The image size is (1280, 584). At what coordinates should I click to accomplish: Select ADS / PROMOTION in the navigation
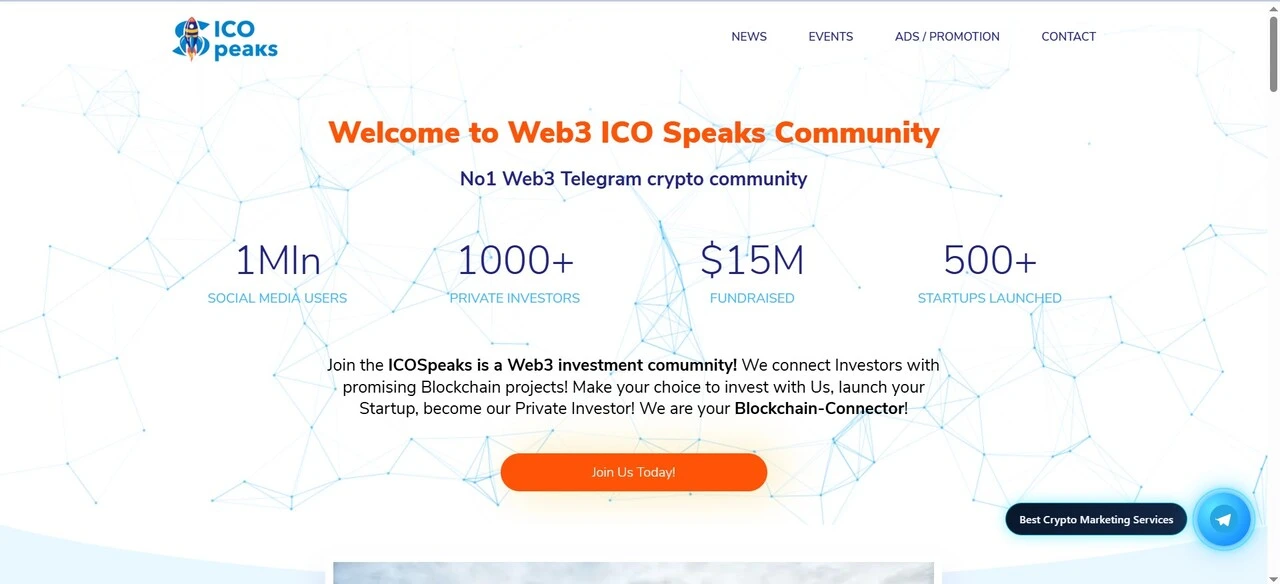(x=947, y=36)
